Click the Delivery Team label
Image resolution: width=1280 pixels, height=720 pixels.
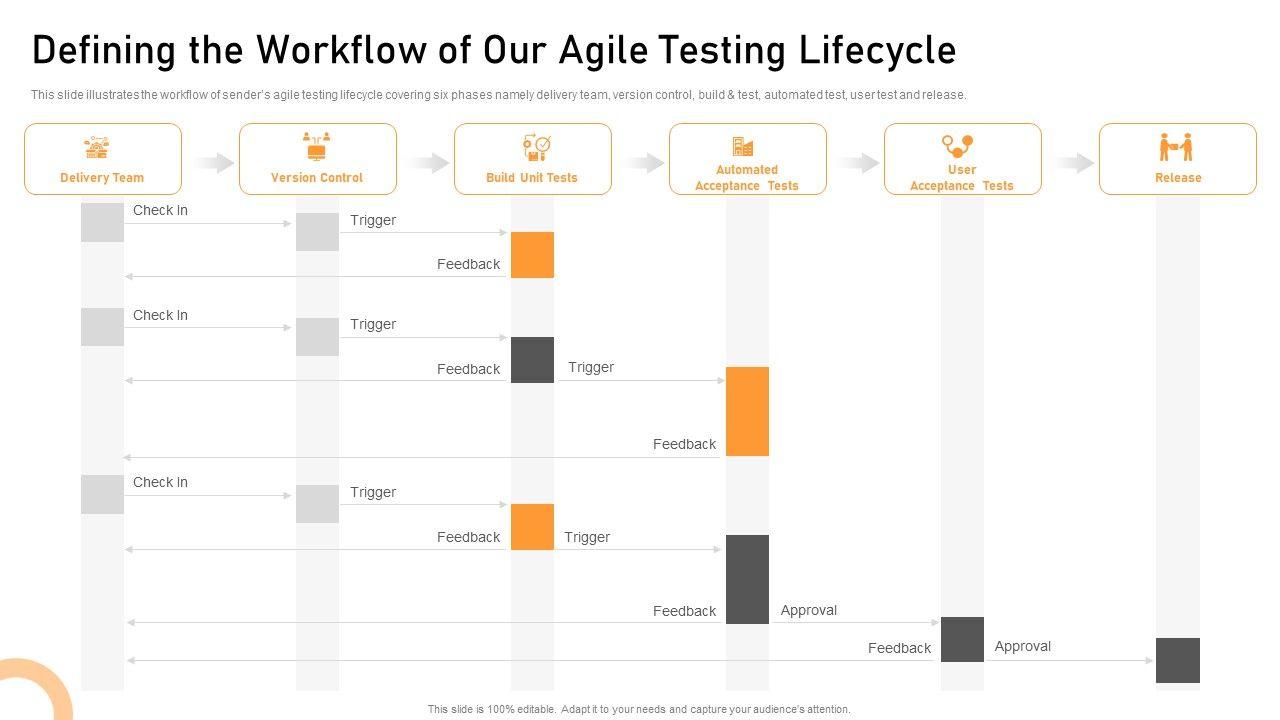tap(102, 178)
